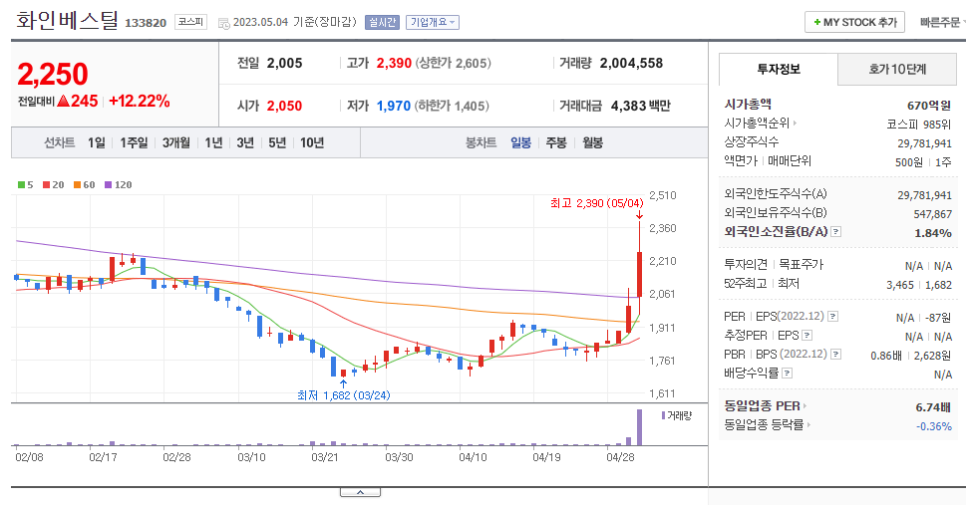Switch to the 투자정보 tab
Screen dimensions: 966x505
pyautogui.click(x=779, y=69)
